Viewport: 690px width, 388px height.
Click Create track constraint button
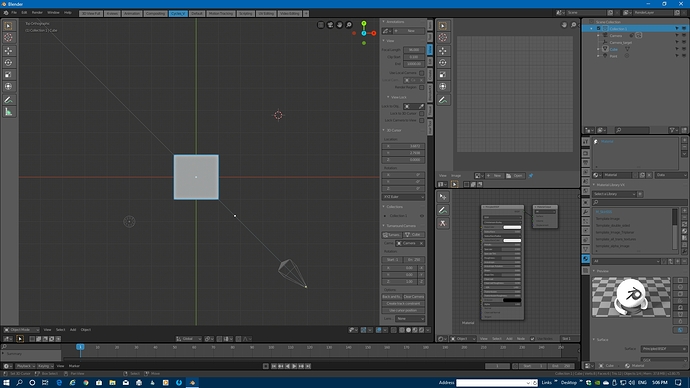(x=403, y=304)
